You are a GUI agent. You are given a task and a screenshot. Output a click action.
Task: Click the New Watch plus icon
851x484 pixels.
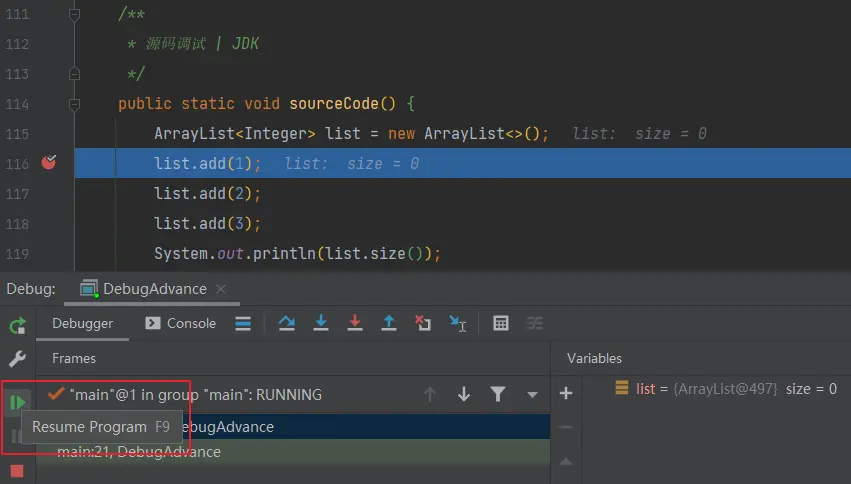pyautogui.click(x=566, y=393)
